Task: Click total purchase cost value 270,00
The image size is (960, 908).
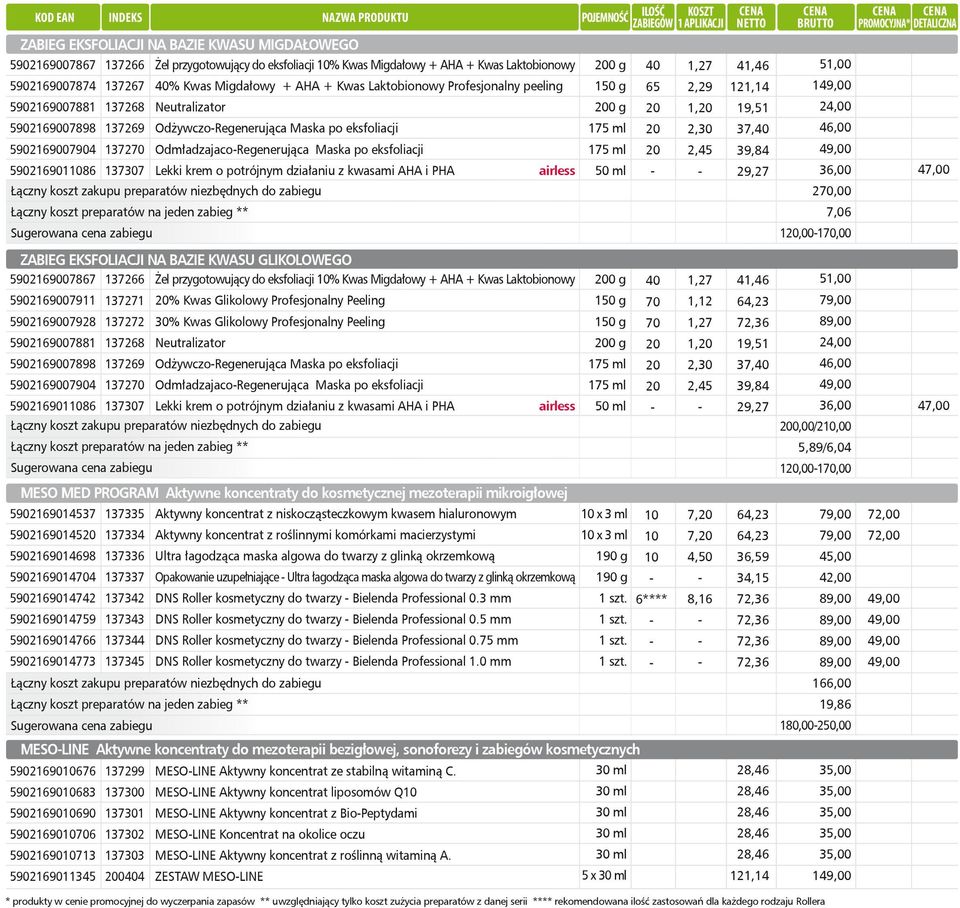Action: 831,191
